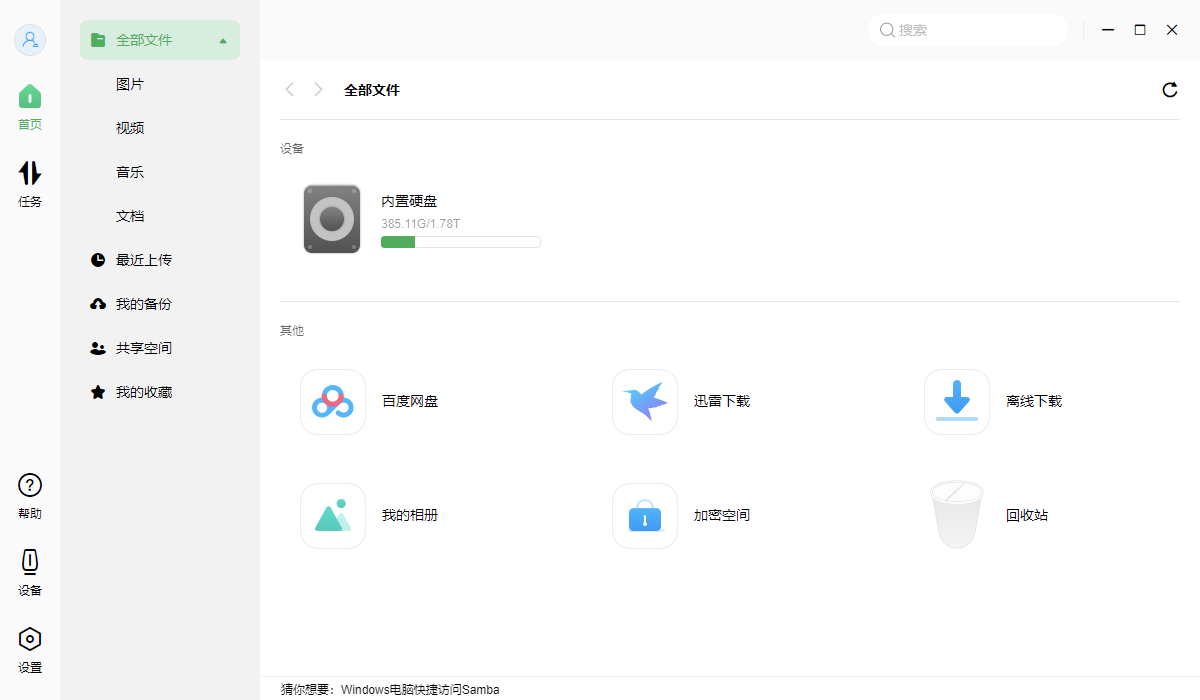Viewport: 1200px width, 700px height.
Task: Select 图片 in file categories
Action: pos(130,83)
